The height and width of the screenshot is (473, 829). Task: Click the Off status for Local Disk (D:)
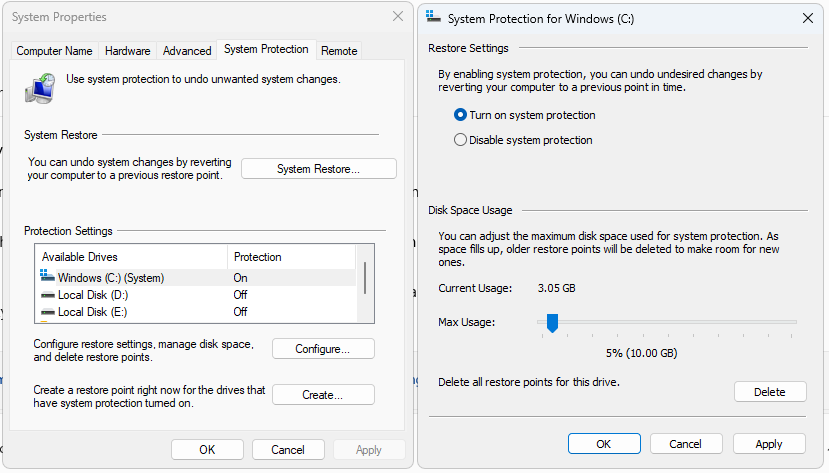click(241, 295)
